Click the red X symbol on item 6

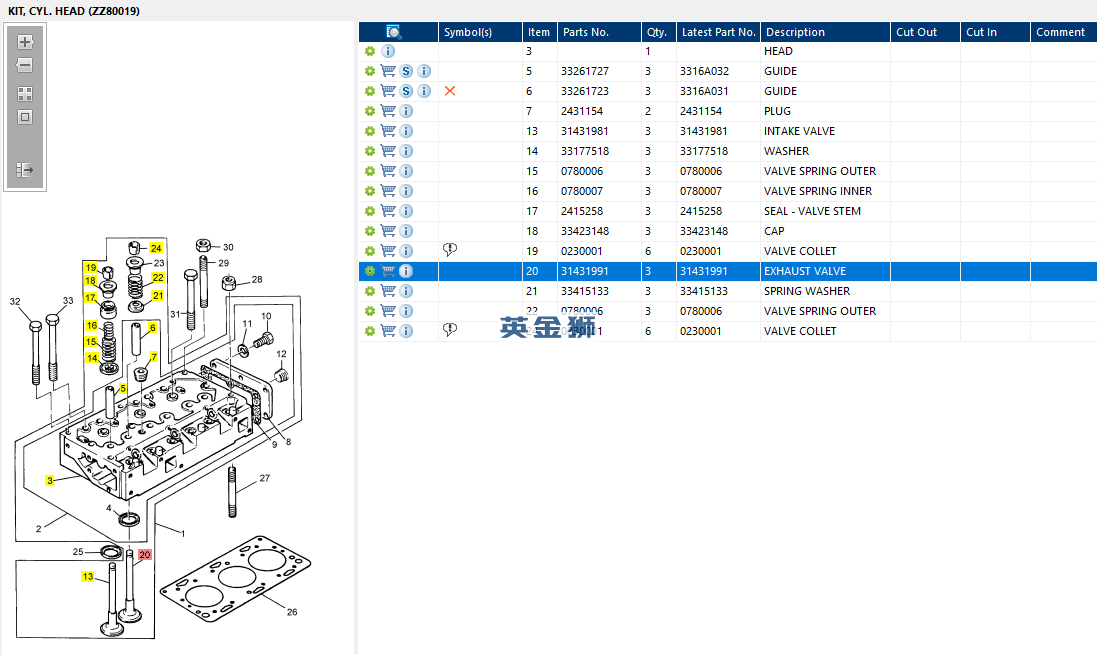click(x=450, y=91)
